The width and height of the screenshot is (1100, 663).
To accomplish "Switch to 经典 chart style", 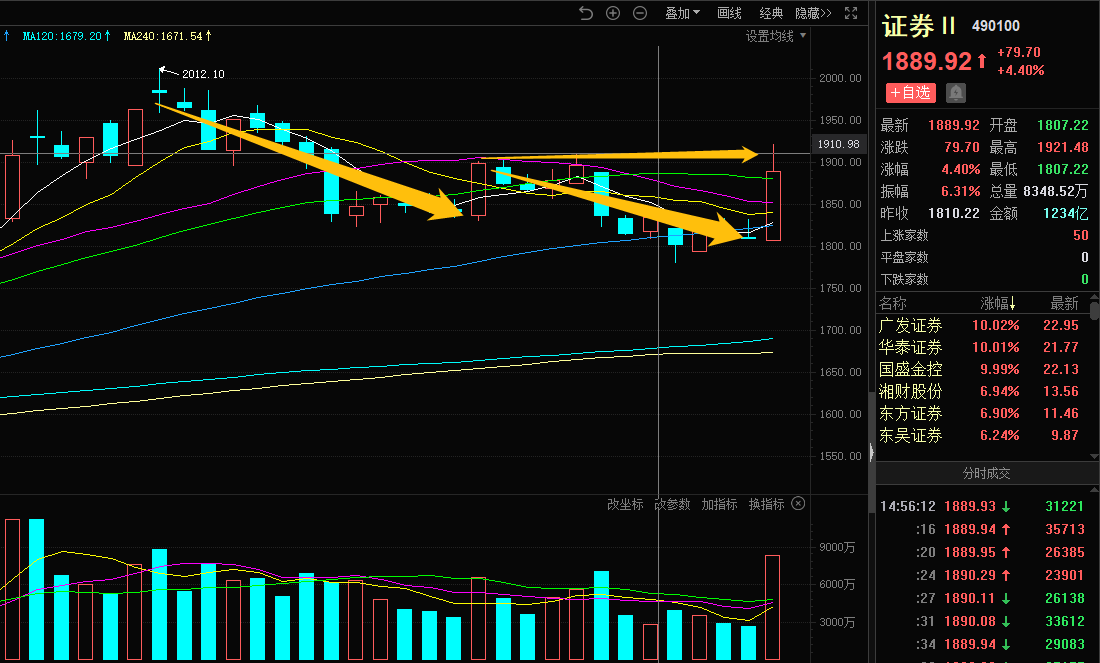I will click(x=771, y=13).
